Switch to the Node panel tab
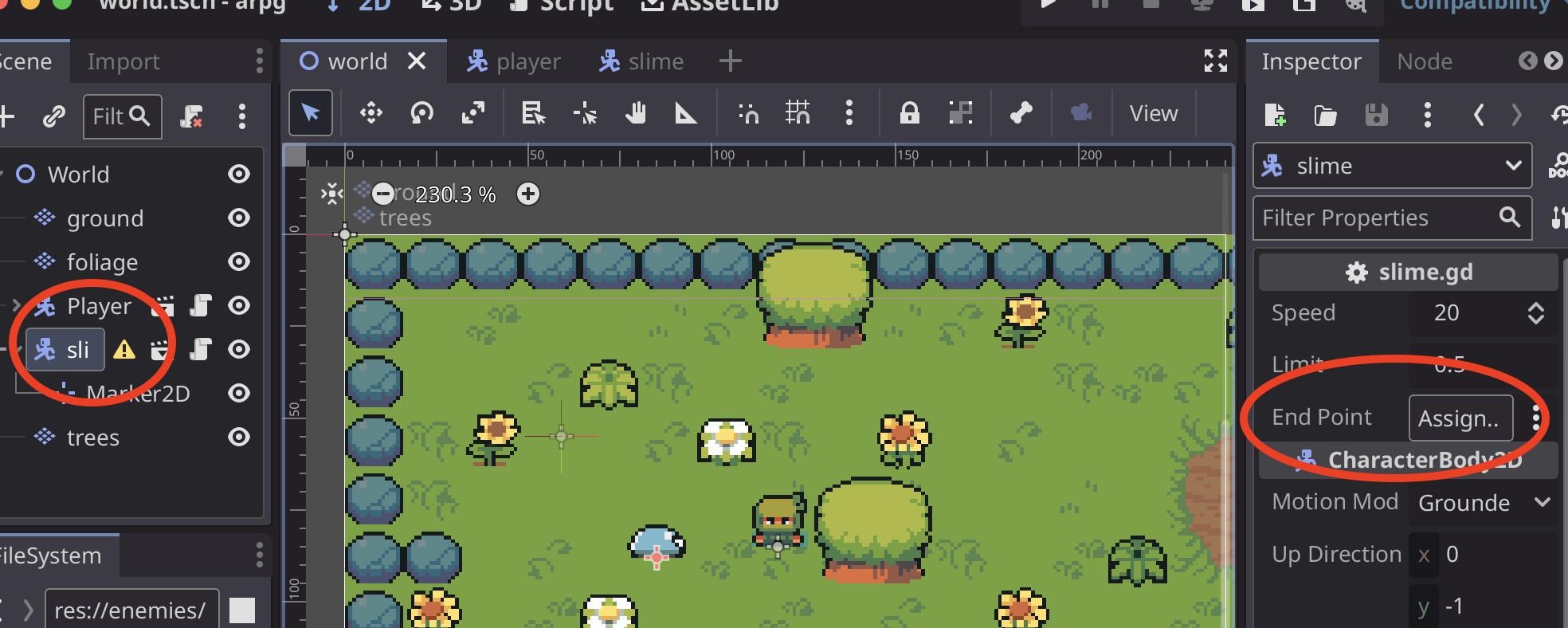The width and height of the screenshot is (1568, 628). 1425,61
